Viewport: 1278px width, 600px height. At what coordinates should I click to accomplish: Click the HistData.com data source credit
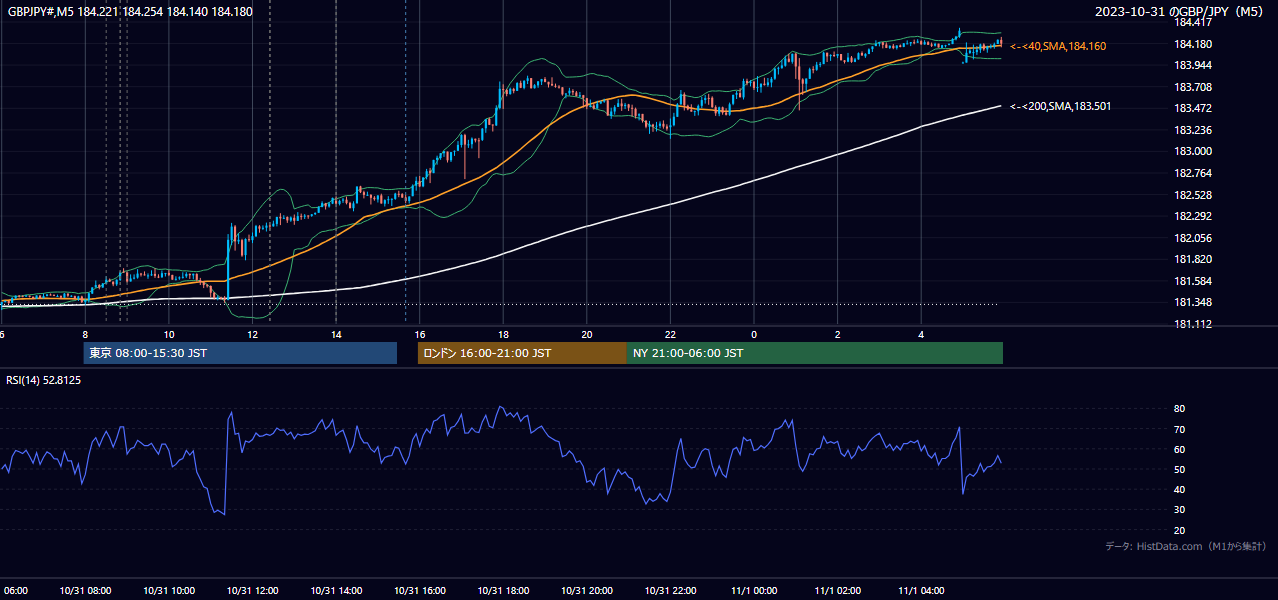[1186, 546]
